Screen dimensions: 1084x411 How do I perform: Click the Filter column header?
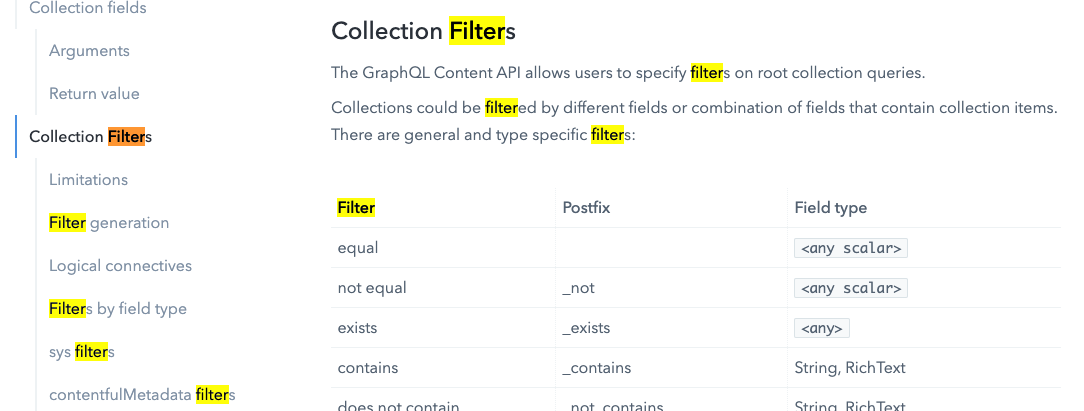tap(356, 208)
